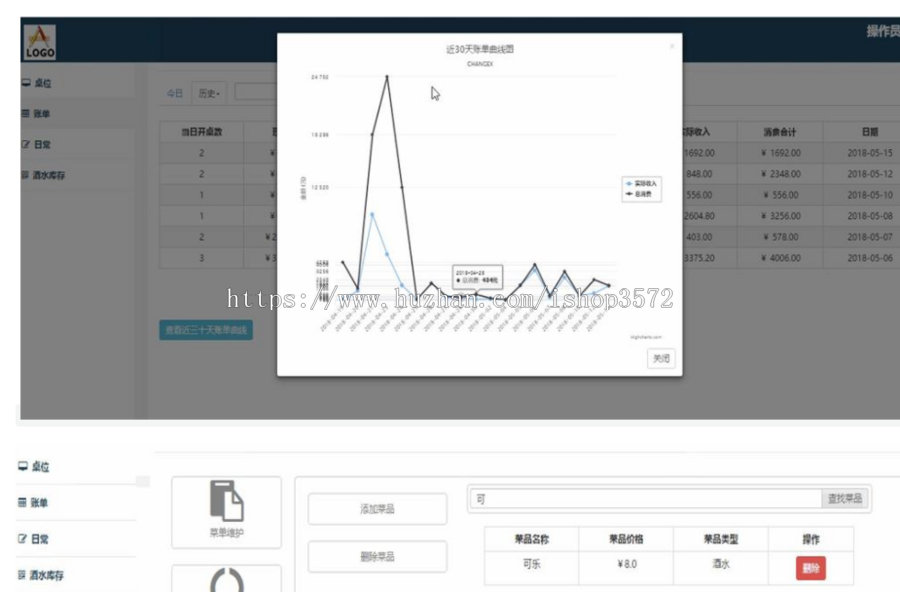
Task: Click the 菜品名称 column header
Action: click(532, 539)
